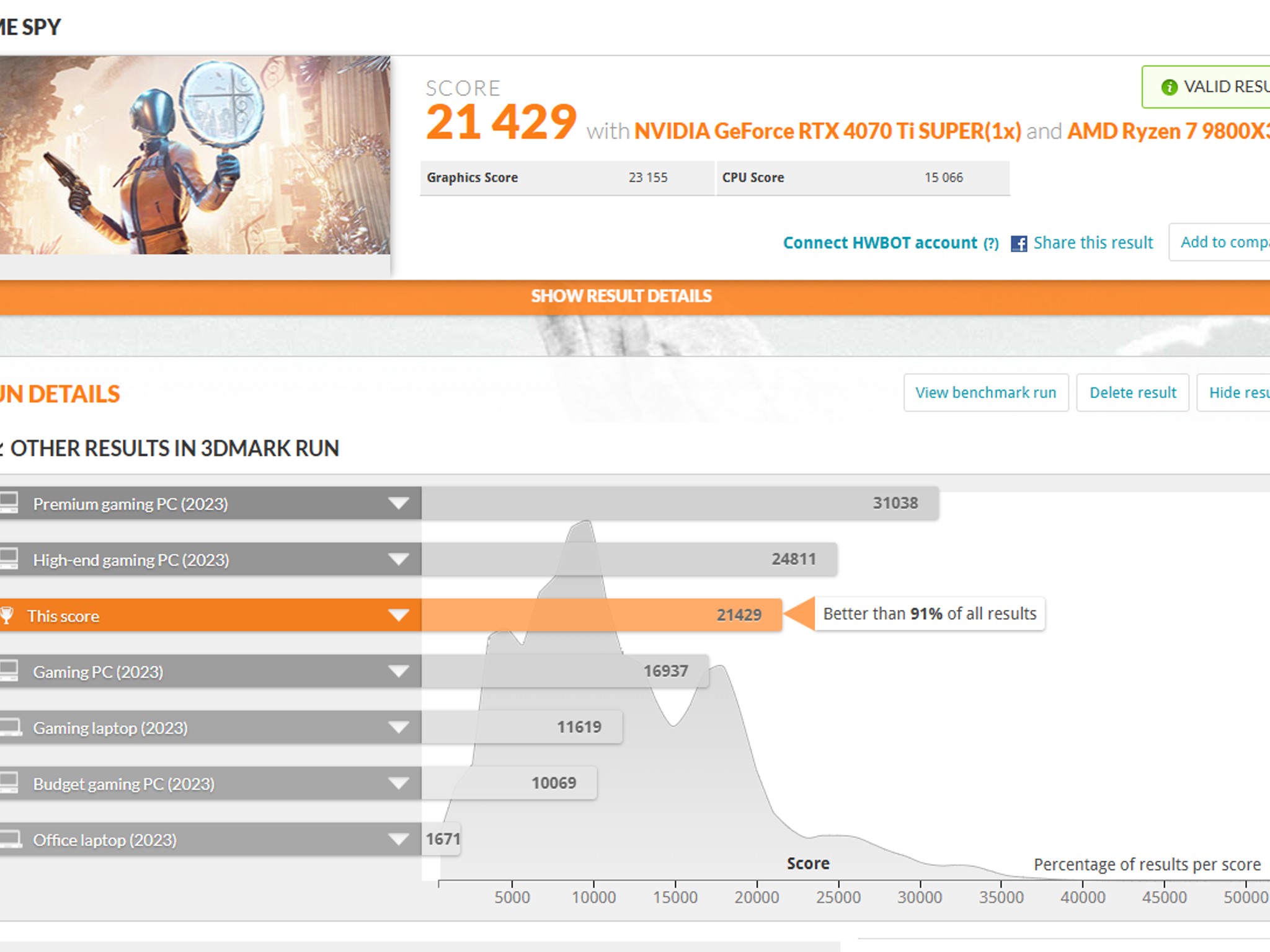Image resolution: width=1270 pixels, height=952 pixels.
Task: Open the NVIDIA GeForce RTX 4070 Ti SUPER link
Action: (x=827, y=131)
